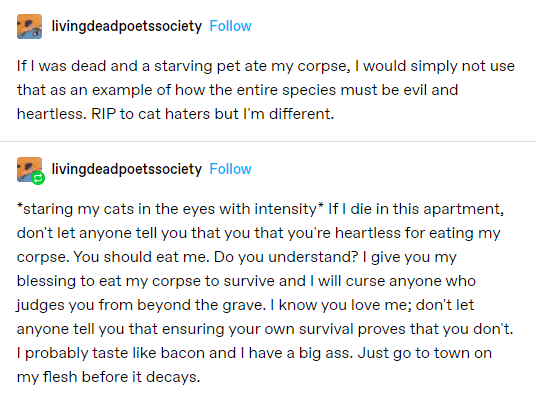Click the sentence "You should eat me."
Viewport: 537px width, 403px height.
141,257
